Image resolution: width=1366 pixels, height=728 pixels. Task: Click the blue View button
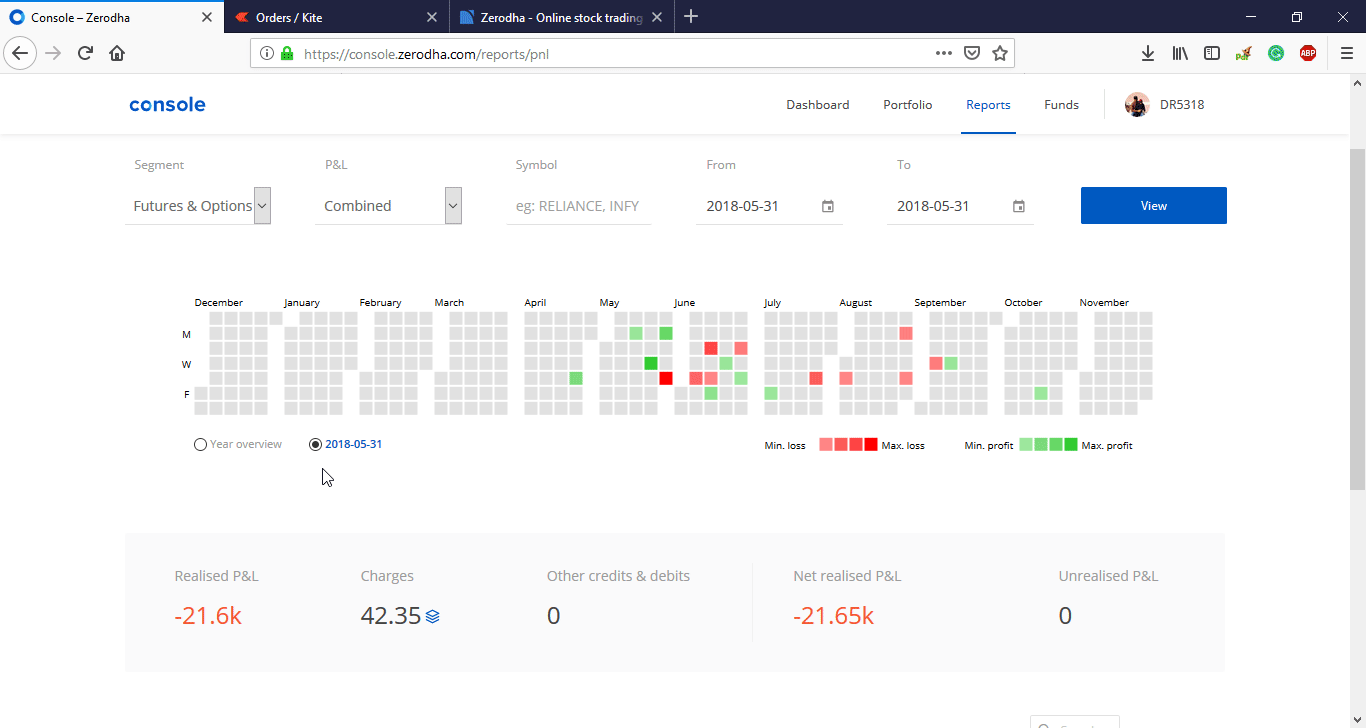[x=1153, y=206]
